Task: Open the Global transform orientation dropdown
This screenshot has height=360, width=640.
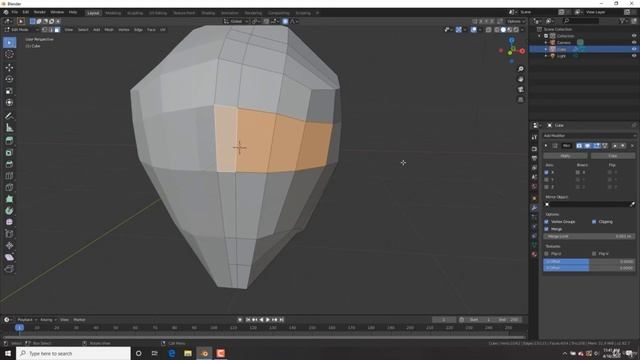Action: 236,21
